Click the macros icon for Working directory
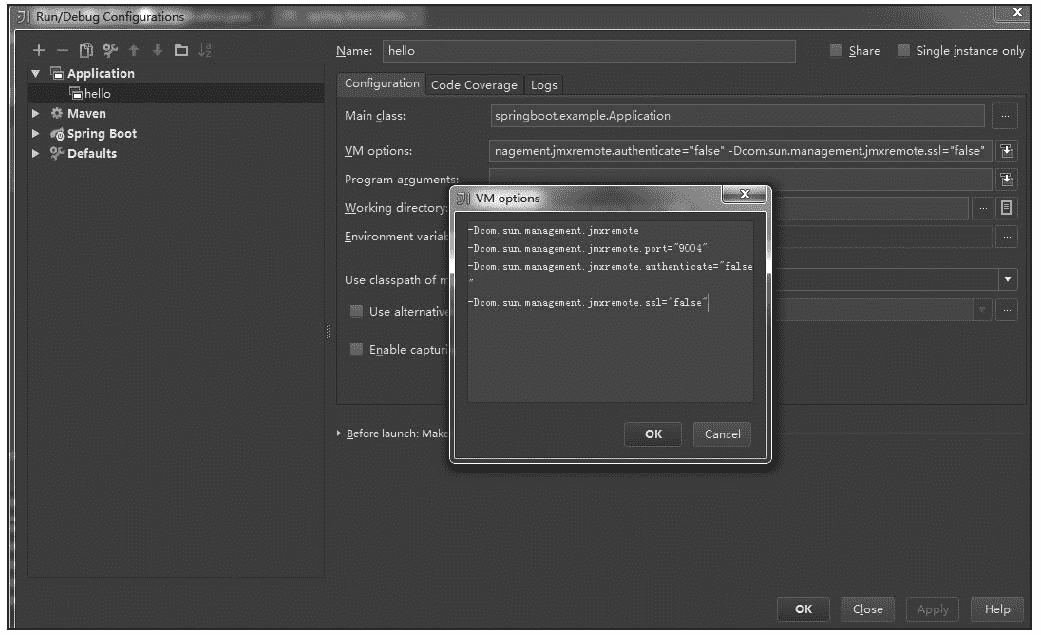Viewport: 1041px width, 635px height. pos(1007,208)
